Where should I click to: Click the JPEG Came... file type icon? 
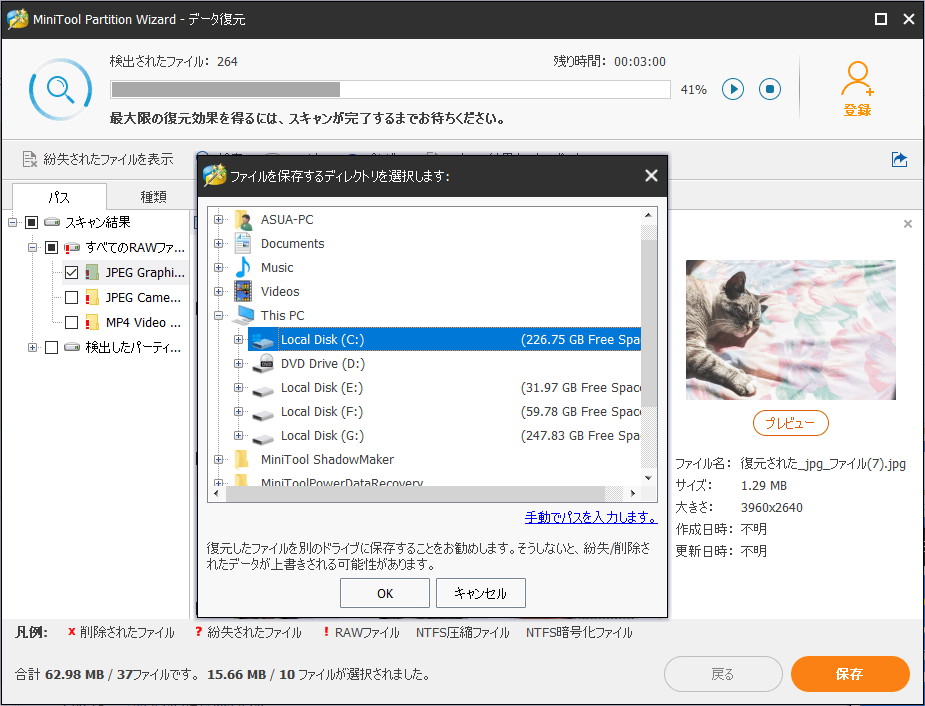click(92, 297)
